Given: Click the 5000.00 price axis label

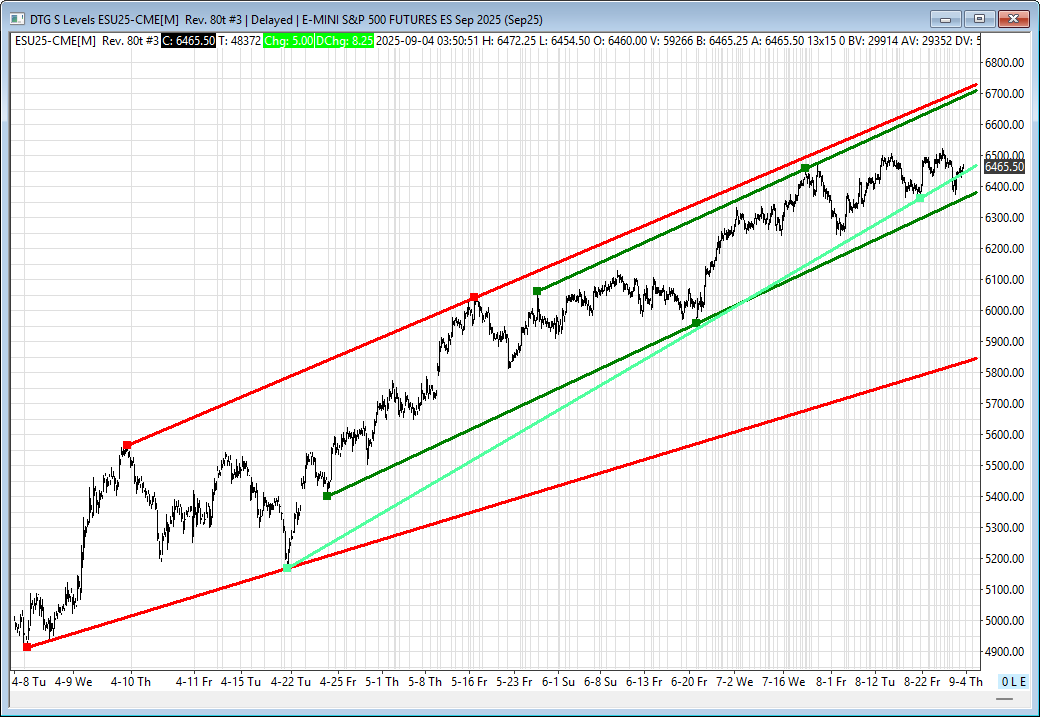Looking at the screenshot, I should click(1004, 621).
